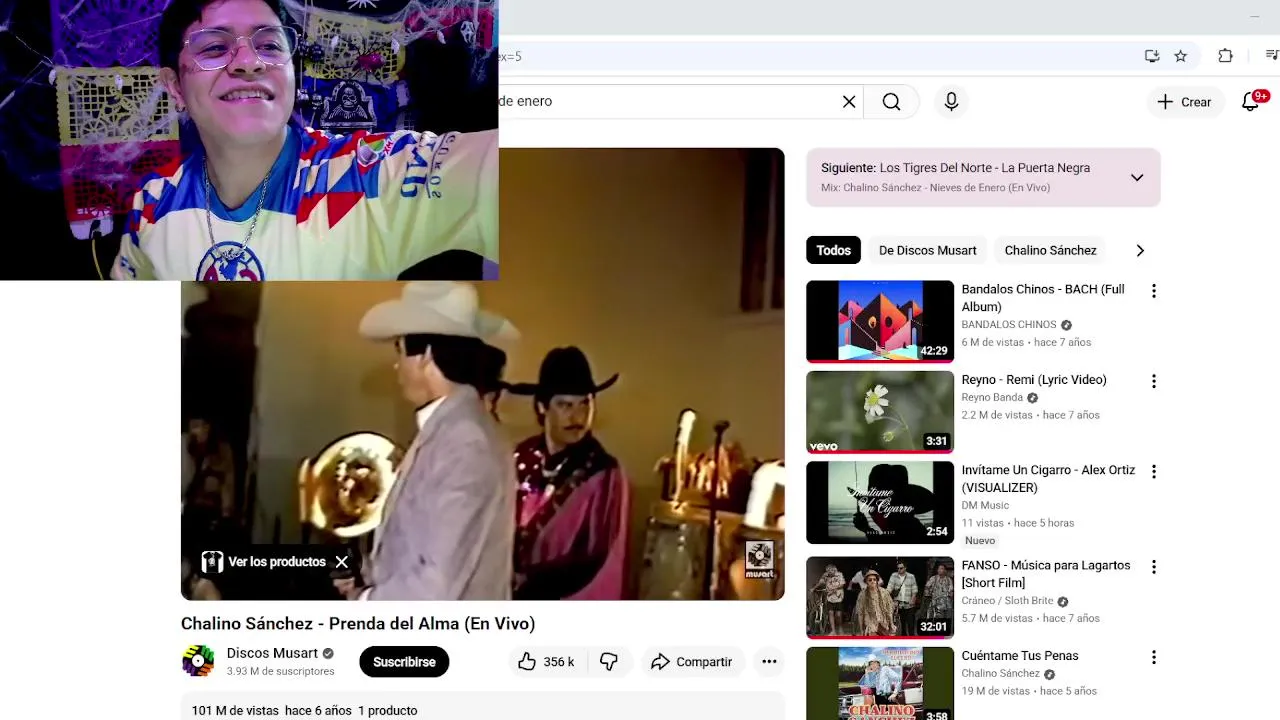Screen dimensions: 1280x720
Task: Click the Musart watermark in video player
Action: pos(760,560)
